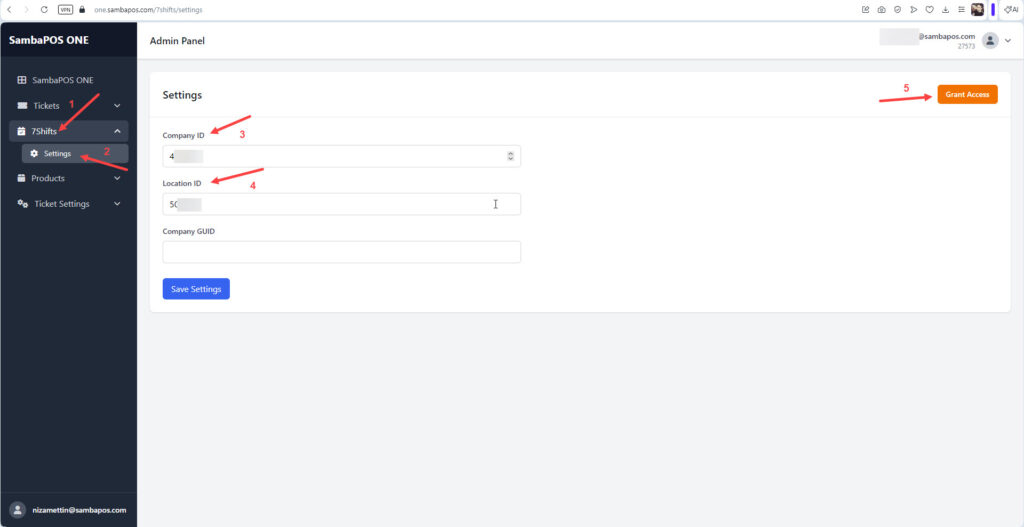Image resolution: width=1024 pixels, height=527 pixels.
Task: Expand the Ticket Settings chevron
Action: [117, 204]
